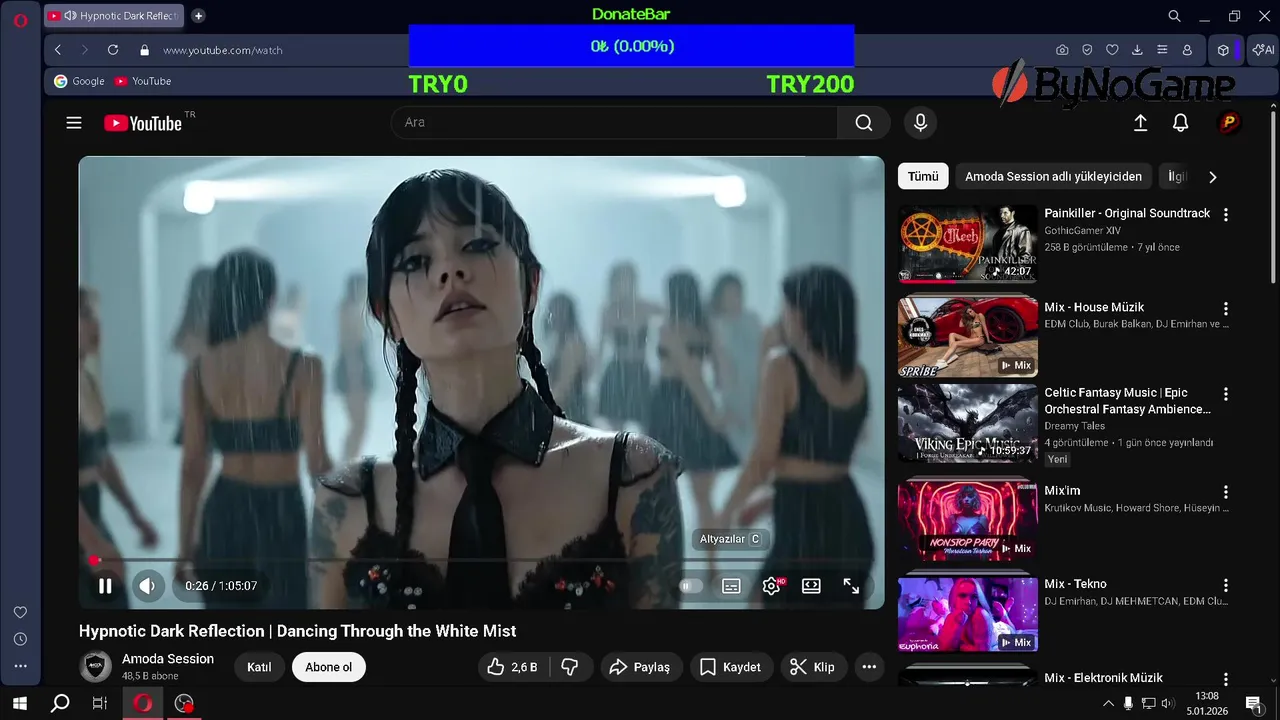Open Opera tab search magnifier
The image size is (1280, 720).
(x=1175, y=16)
